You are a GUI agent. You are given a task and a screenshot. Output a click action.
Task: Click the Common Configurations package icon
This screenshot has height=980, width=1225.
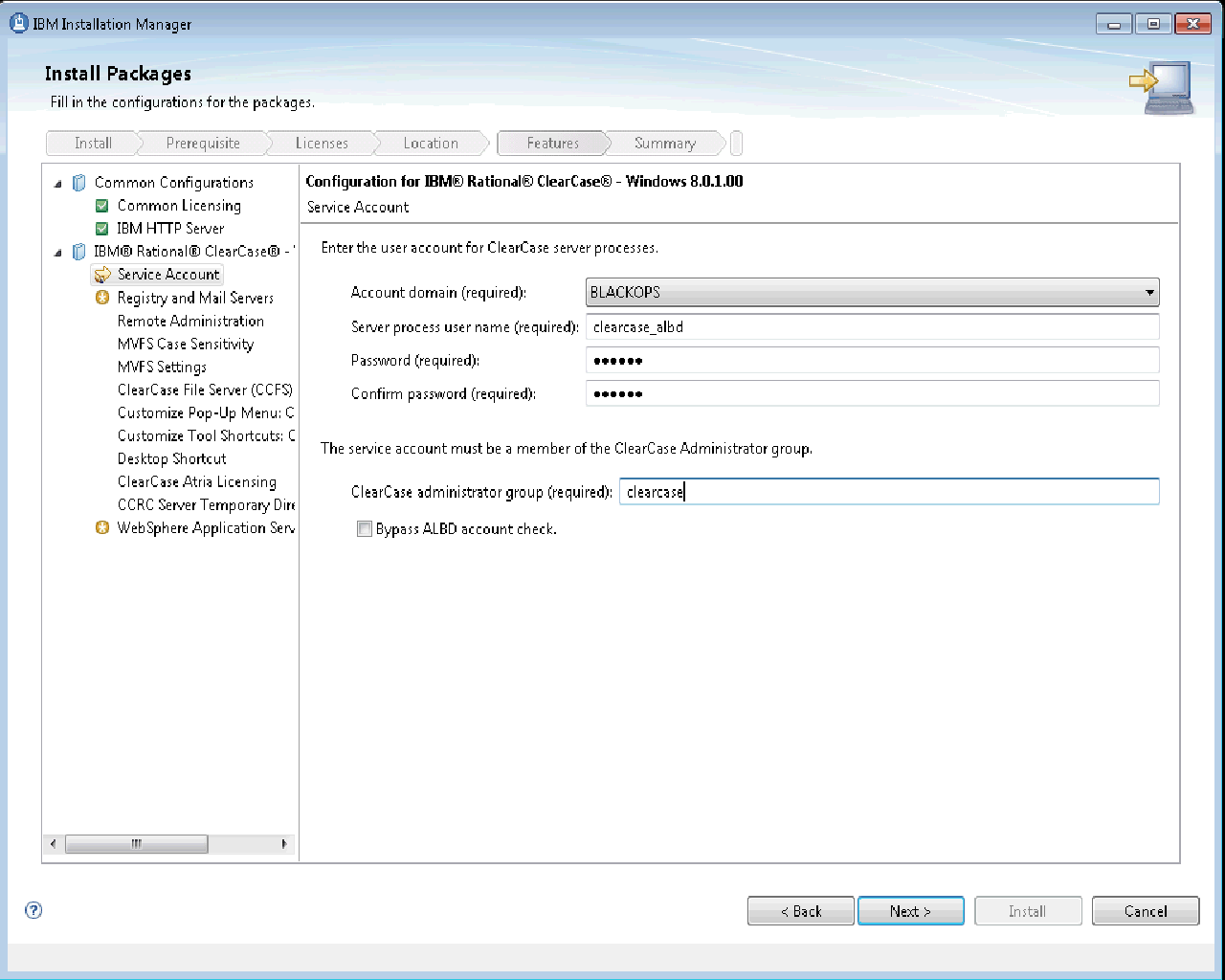click(79, 183)
